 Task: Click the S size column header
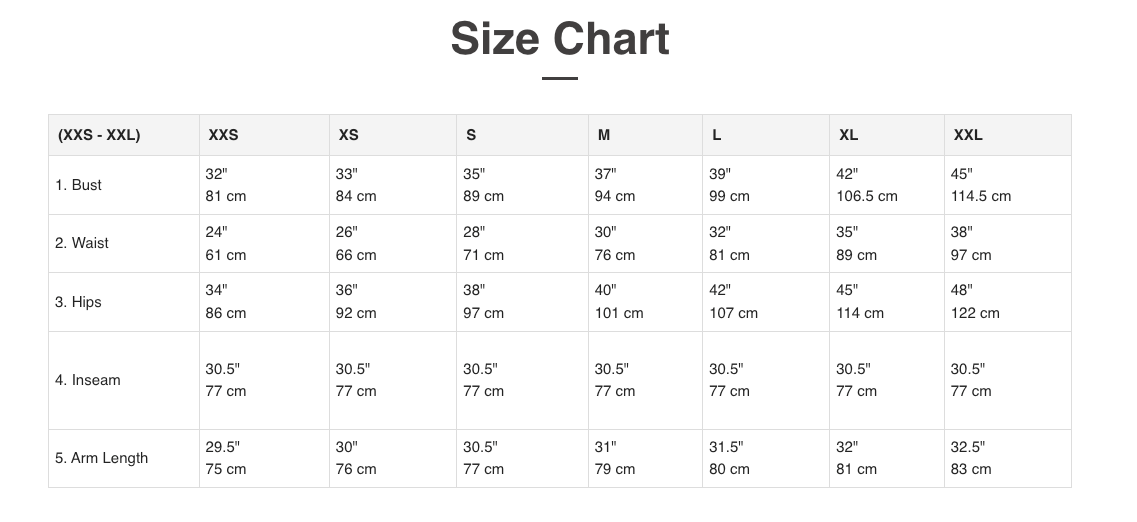(471, 135)
